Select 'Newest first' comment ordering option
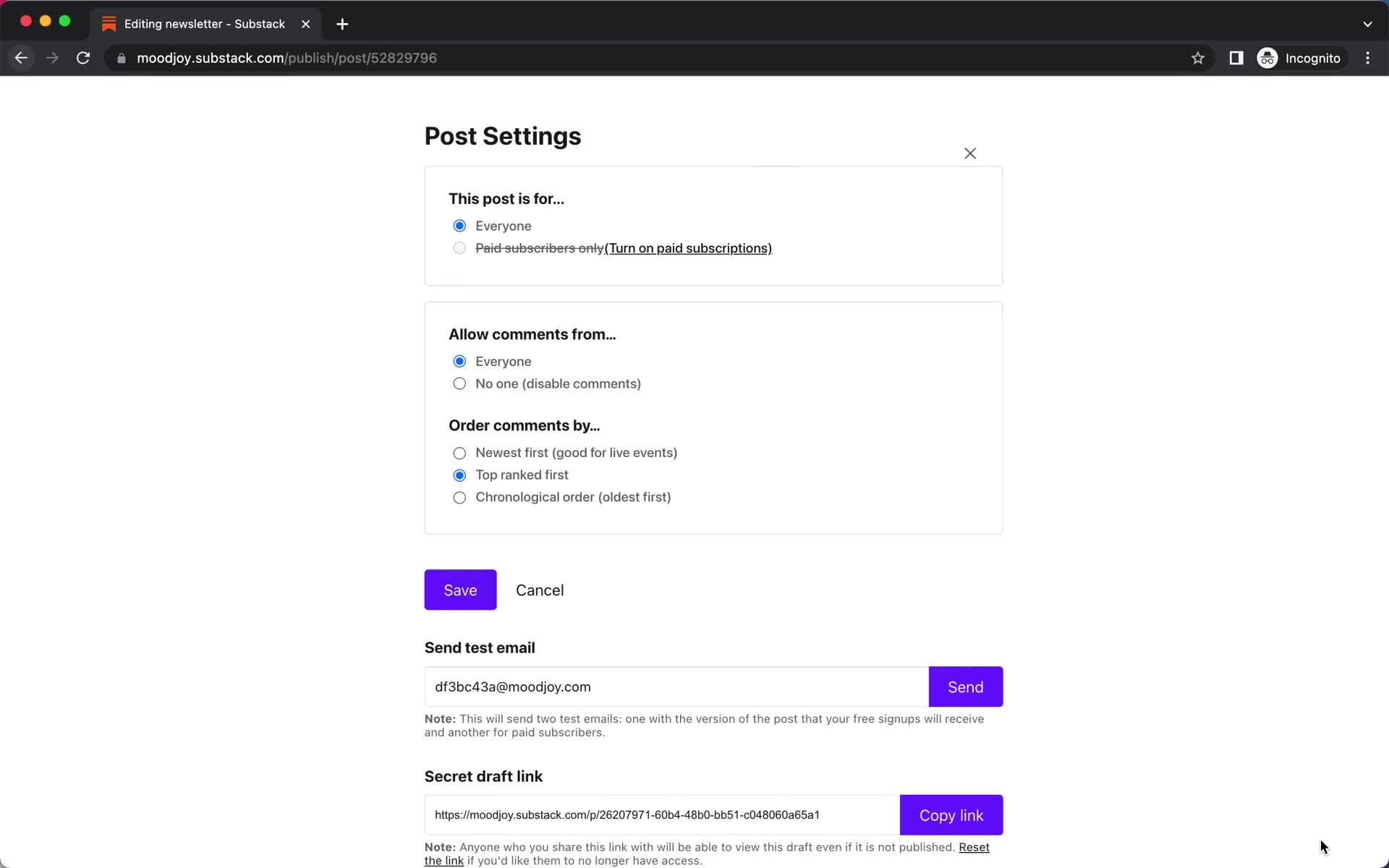The height and width of the screenshot is (868, 1389). [x=459, y=452]
